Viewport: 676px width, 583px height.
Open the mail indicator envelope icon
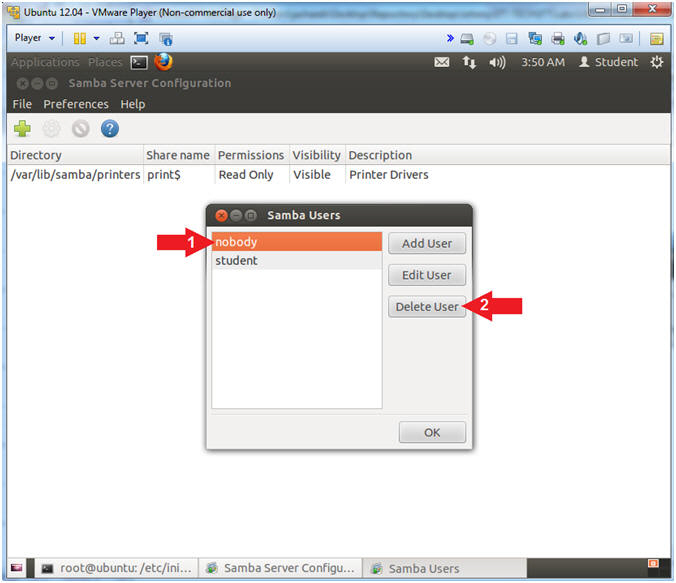441,63
